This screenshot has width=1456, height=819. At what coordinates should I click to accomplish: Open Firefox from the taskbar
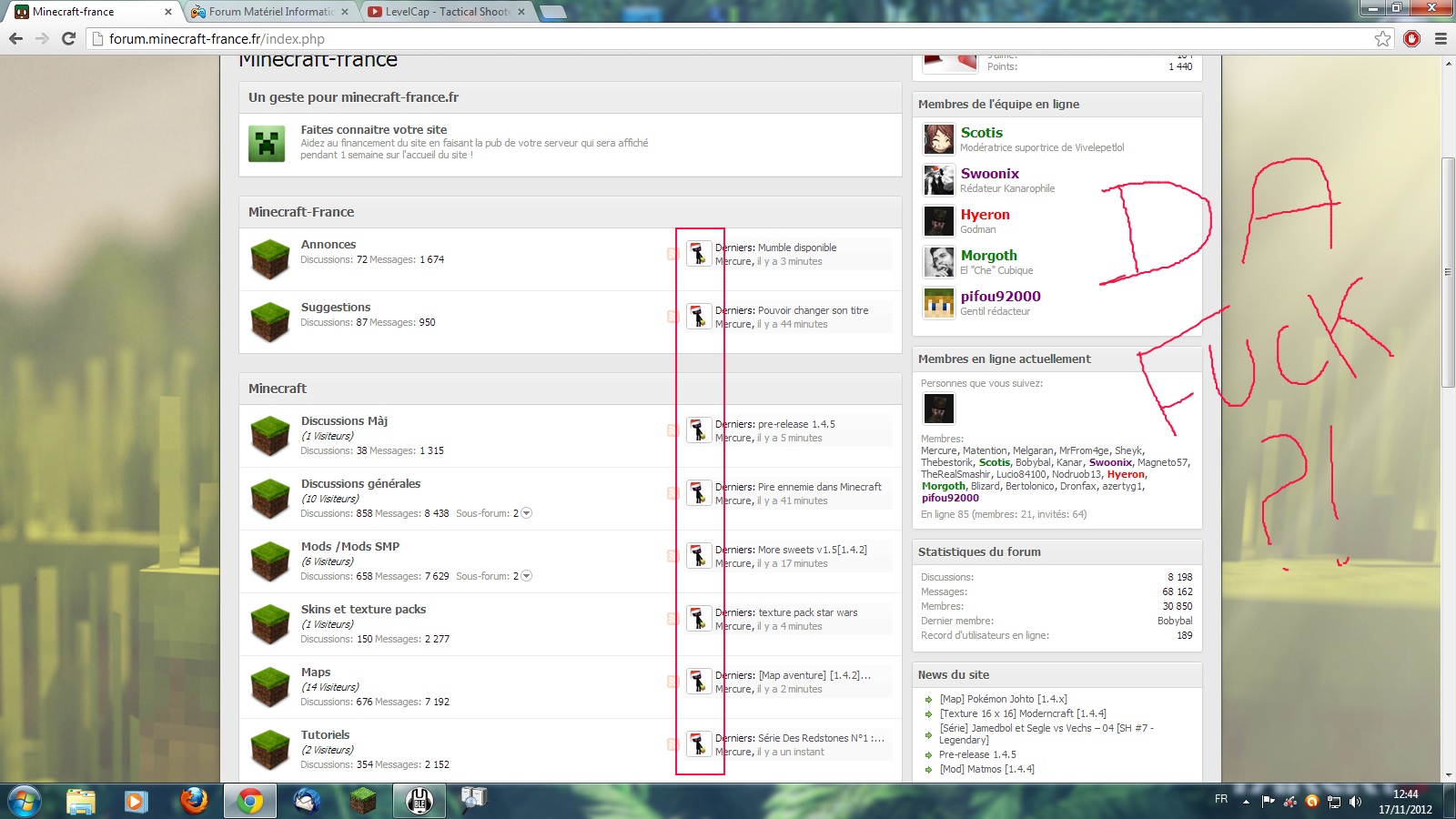(x=193, y=801)
